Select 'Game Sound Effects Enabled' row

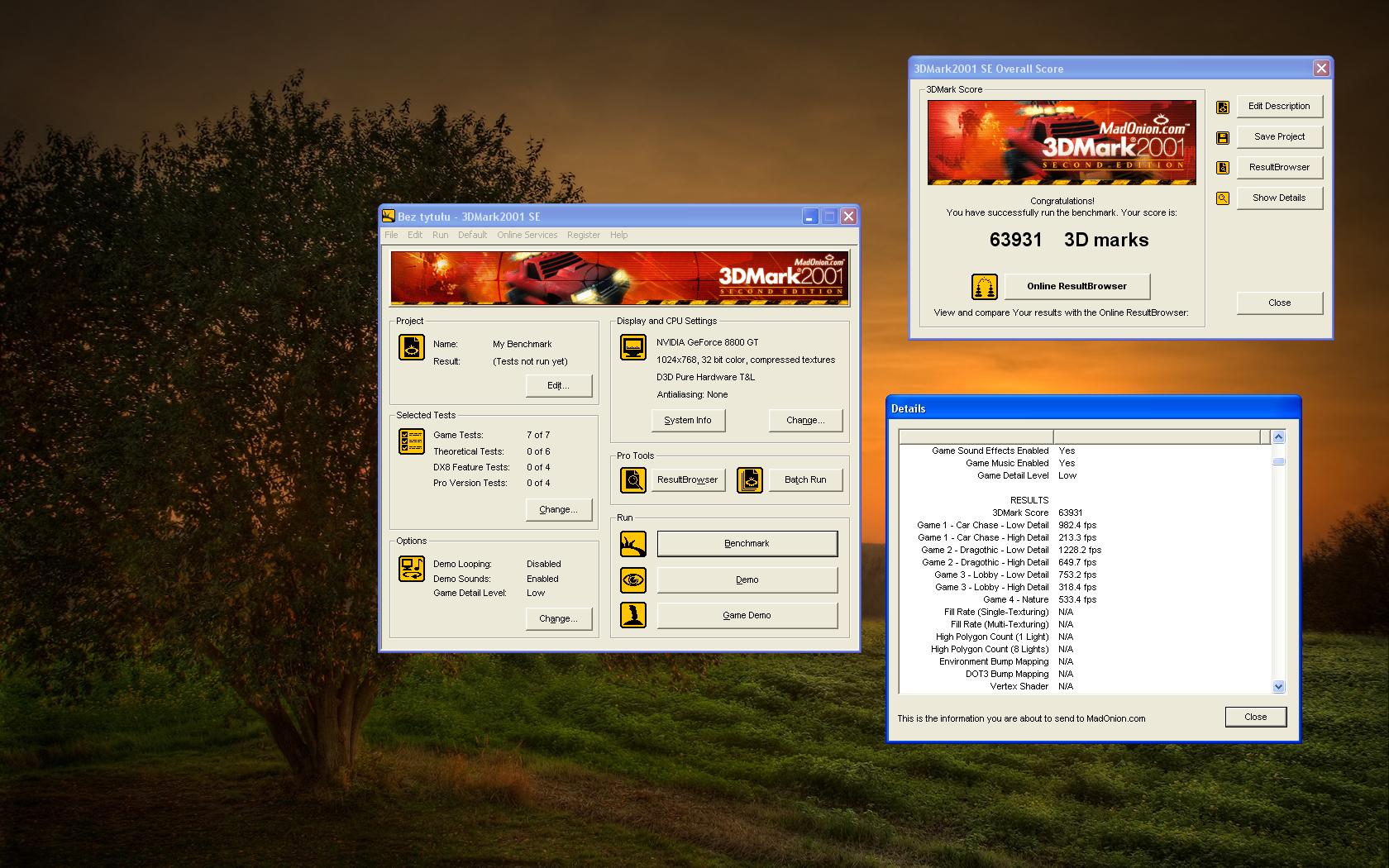(x=1085, y=451)
